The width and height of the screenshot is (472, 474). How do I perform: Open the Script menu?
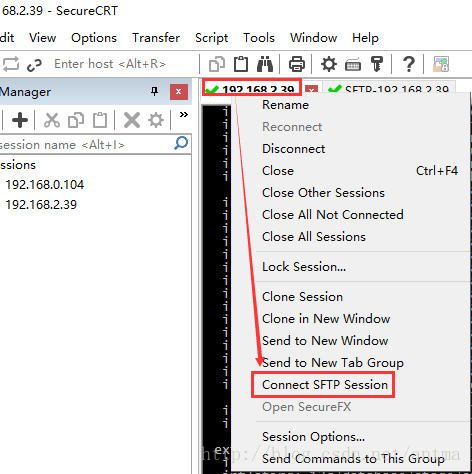[211, 38]
